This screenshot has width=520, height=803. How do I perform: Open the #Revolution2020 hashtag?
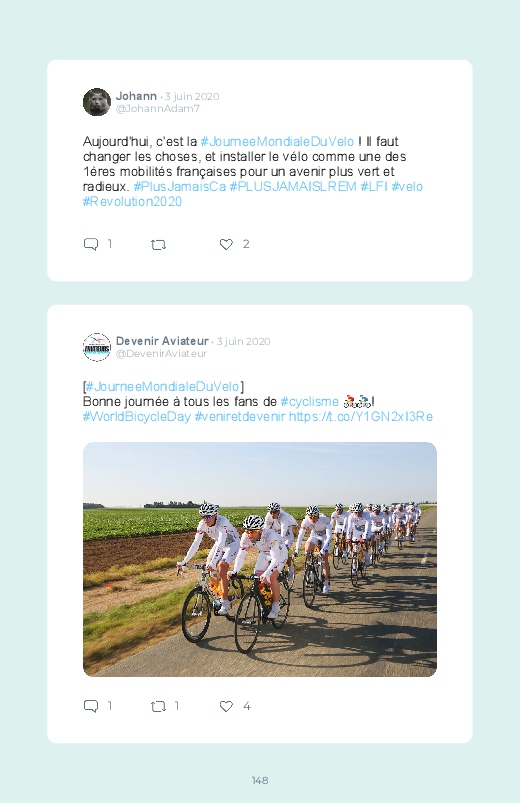132,202
